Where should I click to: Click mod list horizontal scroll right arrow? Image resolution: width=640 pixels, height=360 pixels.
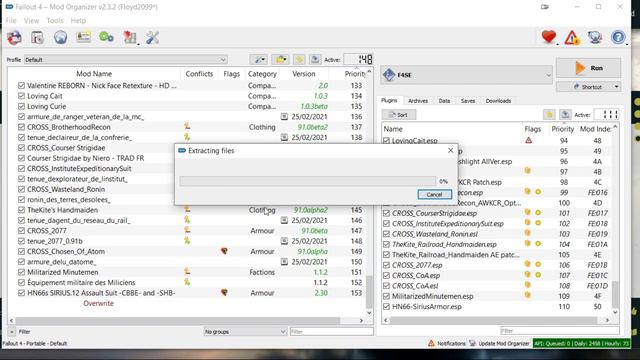(x=361, y=321)
